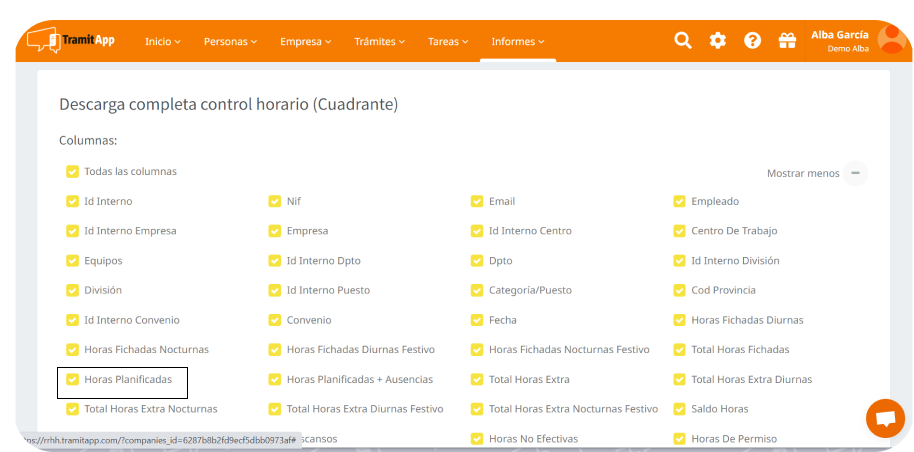Viewport: 914px width, 452px height.
Task: Select the Empresa menu item
Action: [305, 42]
